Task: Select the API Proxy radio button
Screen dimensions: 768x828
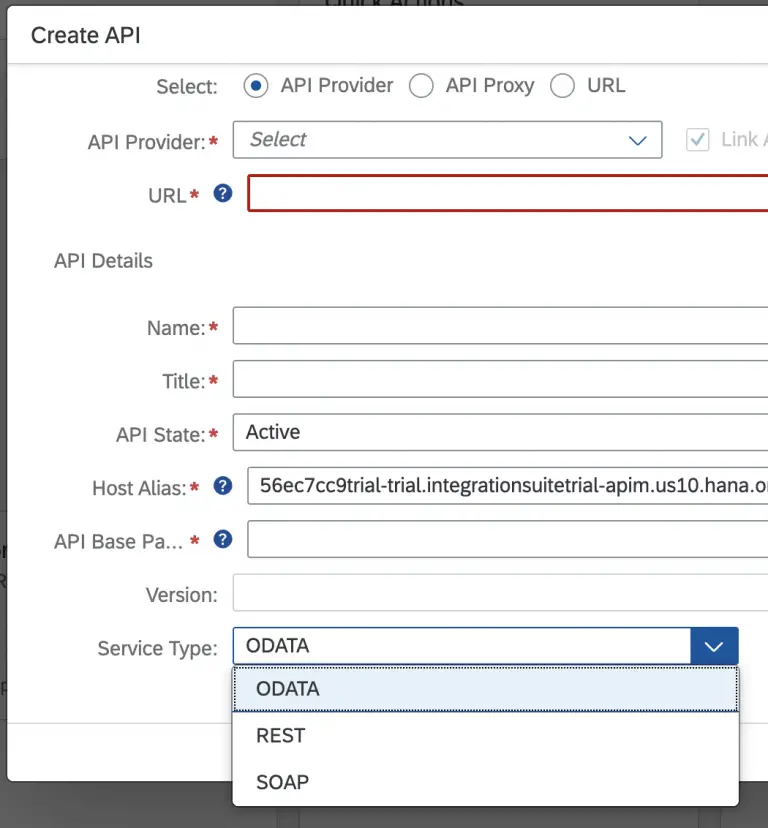Action: tap(421, 86)
